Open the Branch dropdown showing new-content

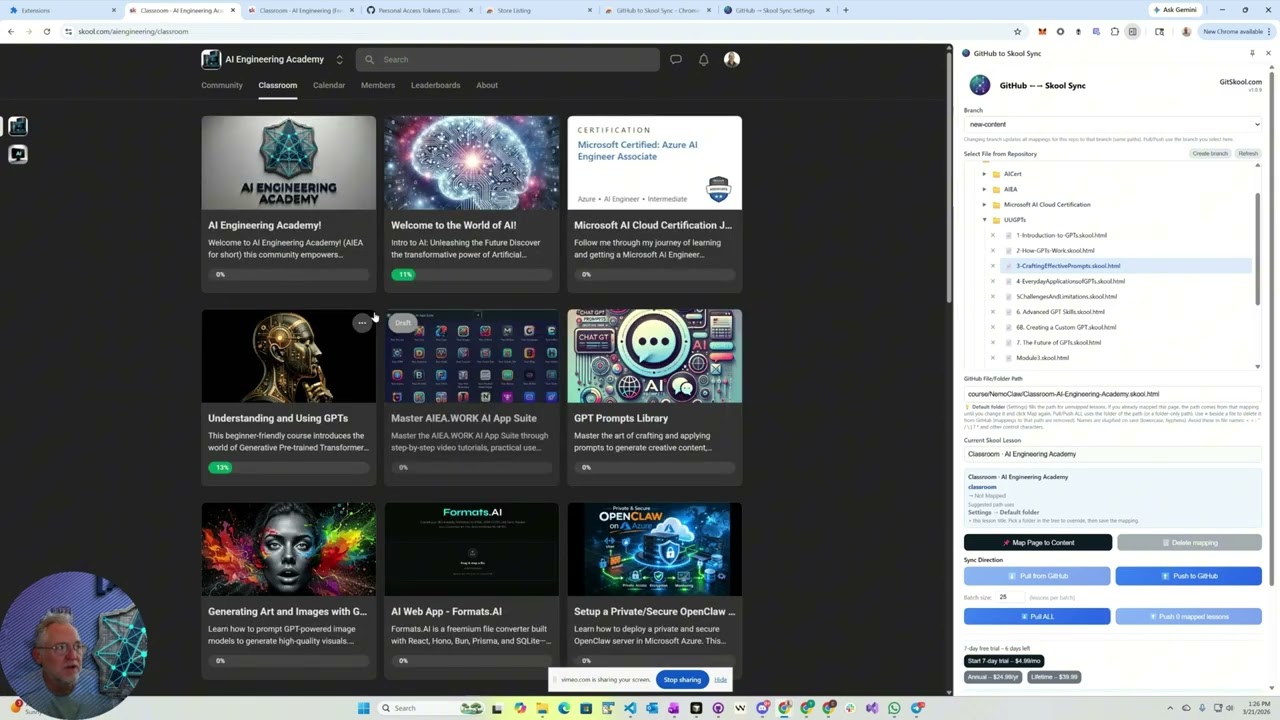[1113, 124]
